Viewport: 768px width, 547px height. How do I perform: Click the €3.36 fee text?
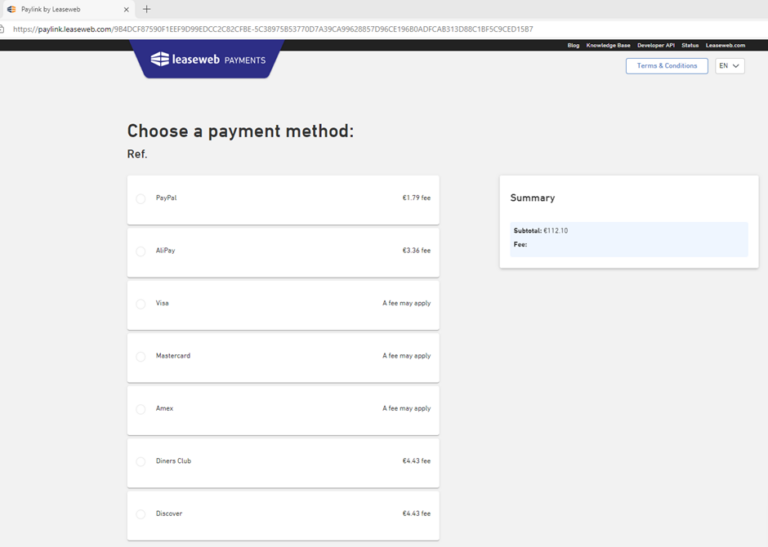click(416, 250)
